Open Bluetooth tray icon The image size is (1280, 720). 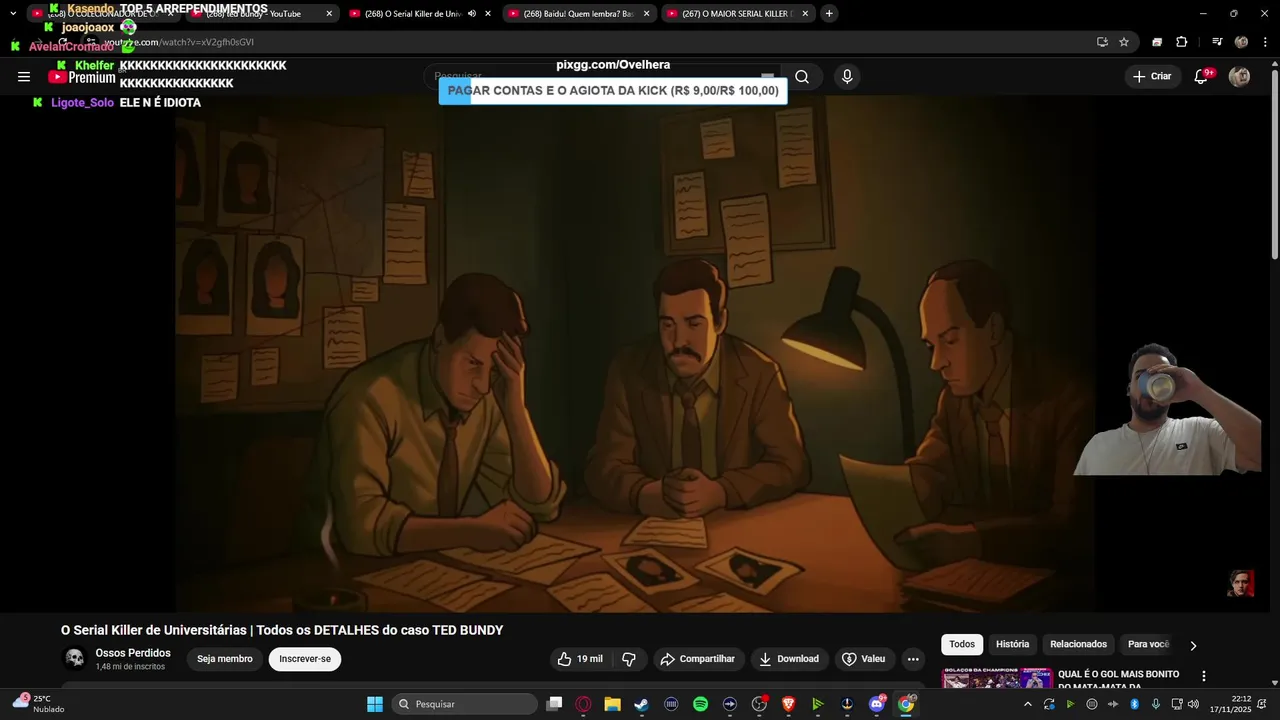point(1135,704)
